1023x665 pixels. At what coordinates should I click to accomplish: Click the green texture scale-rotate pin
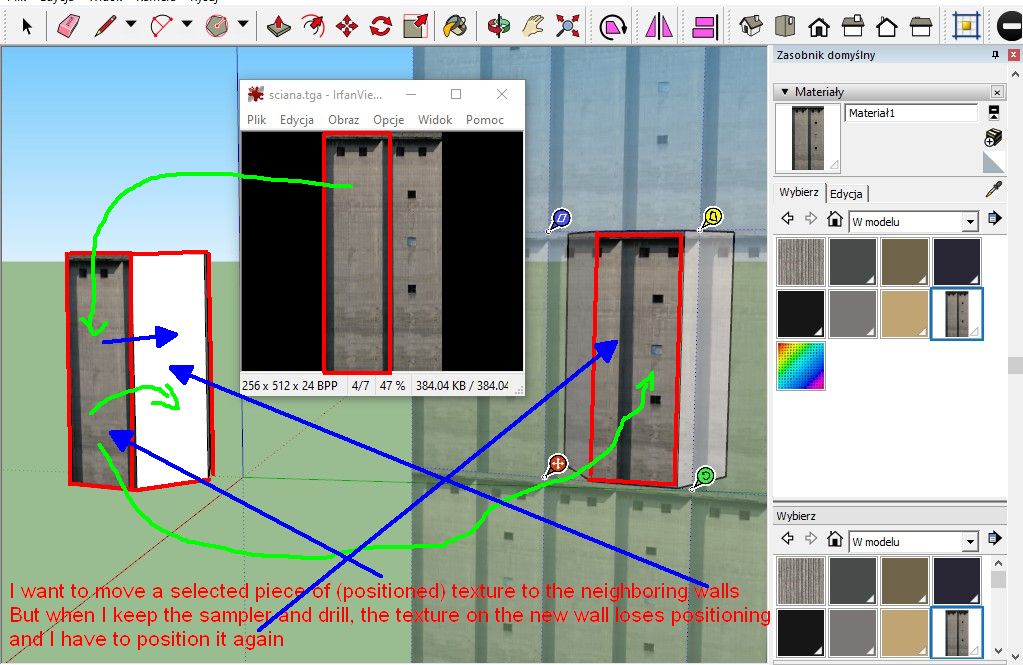[x=703, y=477]
